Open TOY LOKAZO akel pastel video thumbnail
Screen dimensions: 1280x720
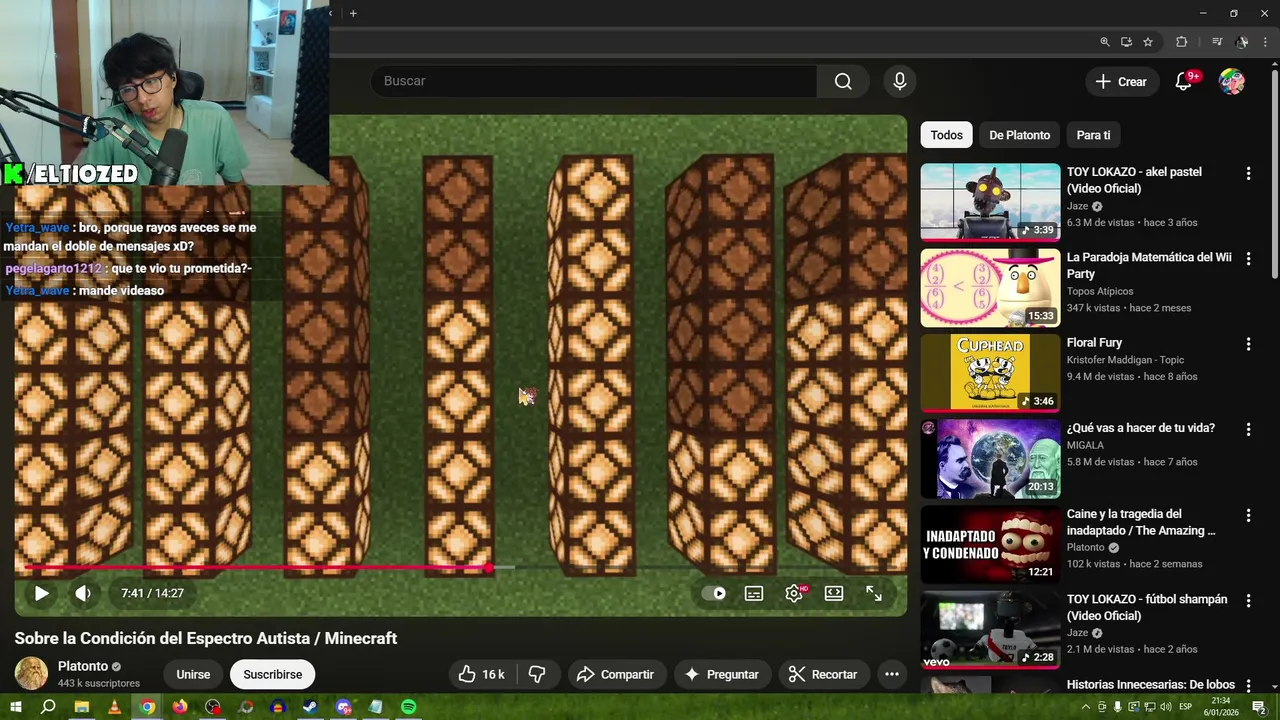coord(990,202)
